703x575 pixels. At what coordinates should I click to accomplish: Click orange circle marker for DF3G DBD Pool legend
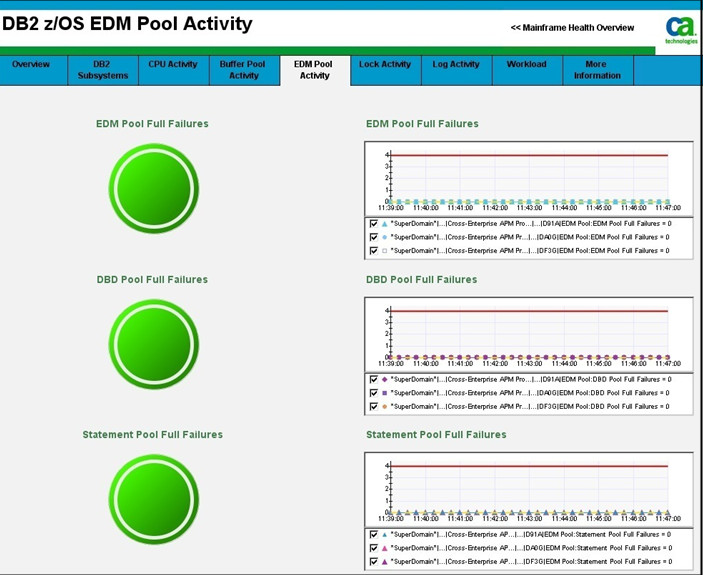tap(384, 406)
